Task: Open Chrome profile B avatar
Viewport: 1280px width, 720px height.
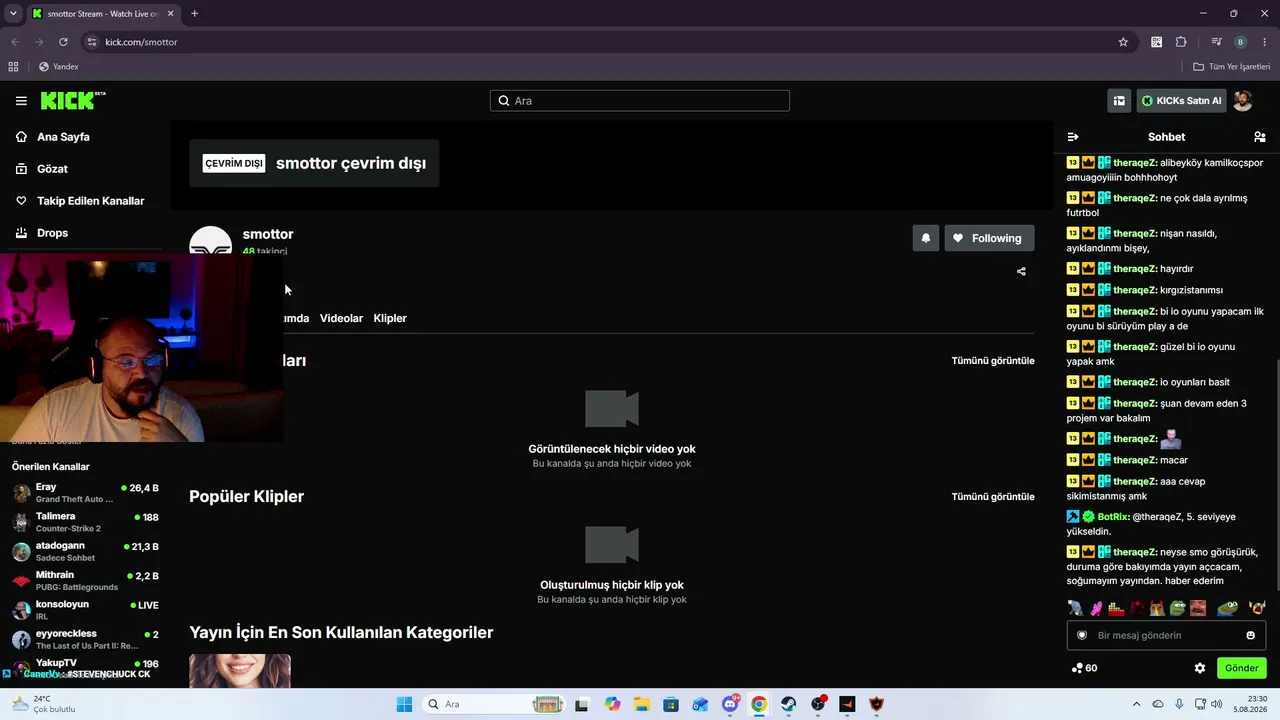Action: point(1240,42)
